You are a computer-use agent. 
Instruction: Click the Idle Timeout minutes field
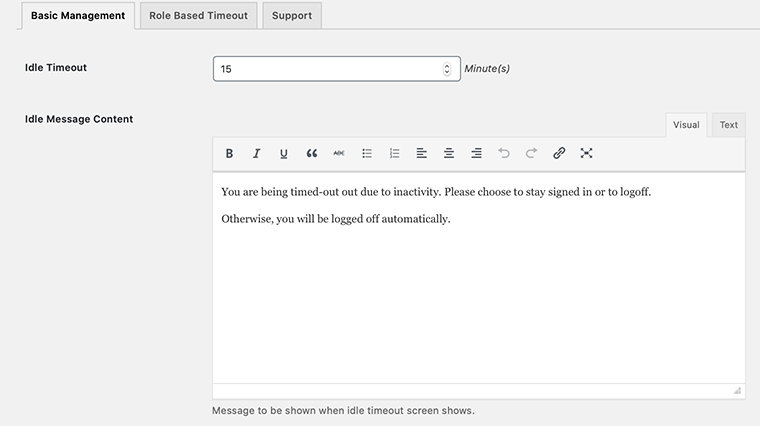tap(337, 69)
